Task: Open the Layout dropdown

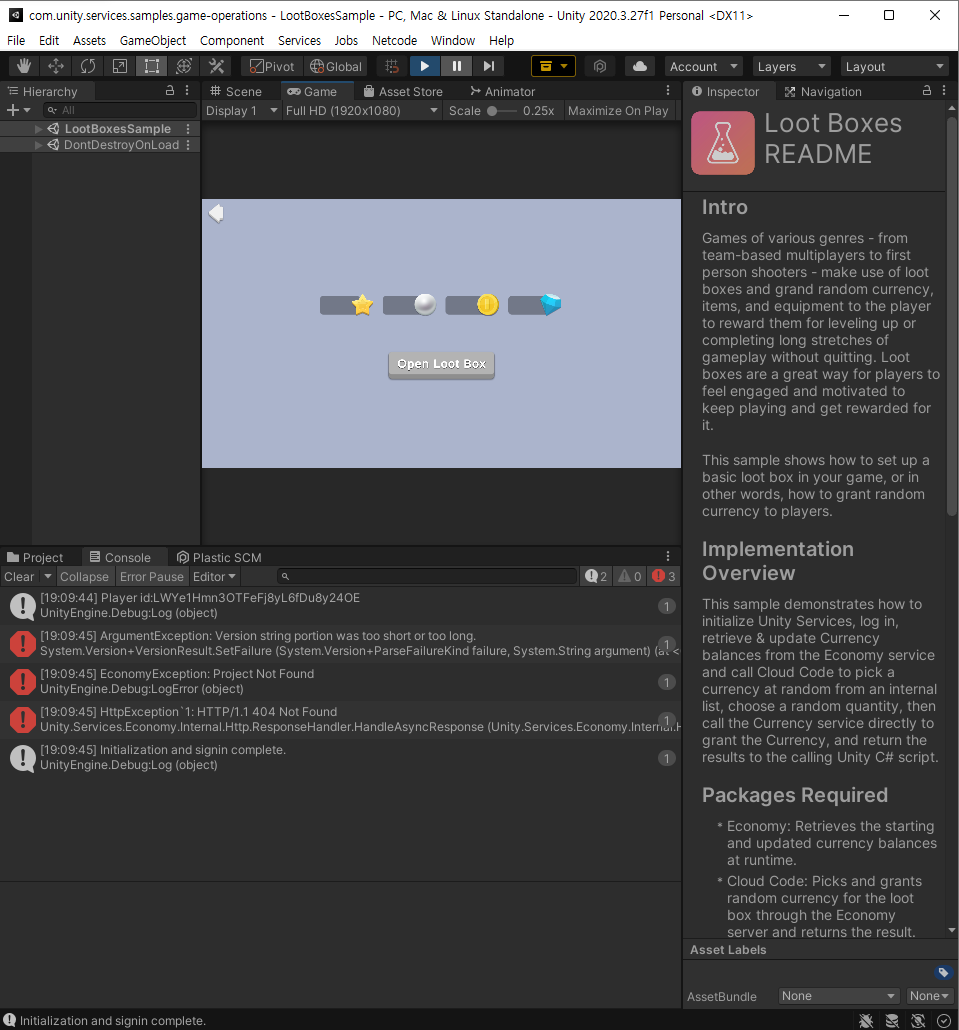Action: pyautogui.click(x=895, y=66)
